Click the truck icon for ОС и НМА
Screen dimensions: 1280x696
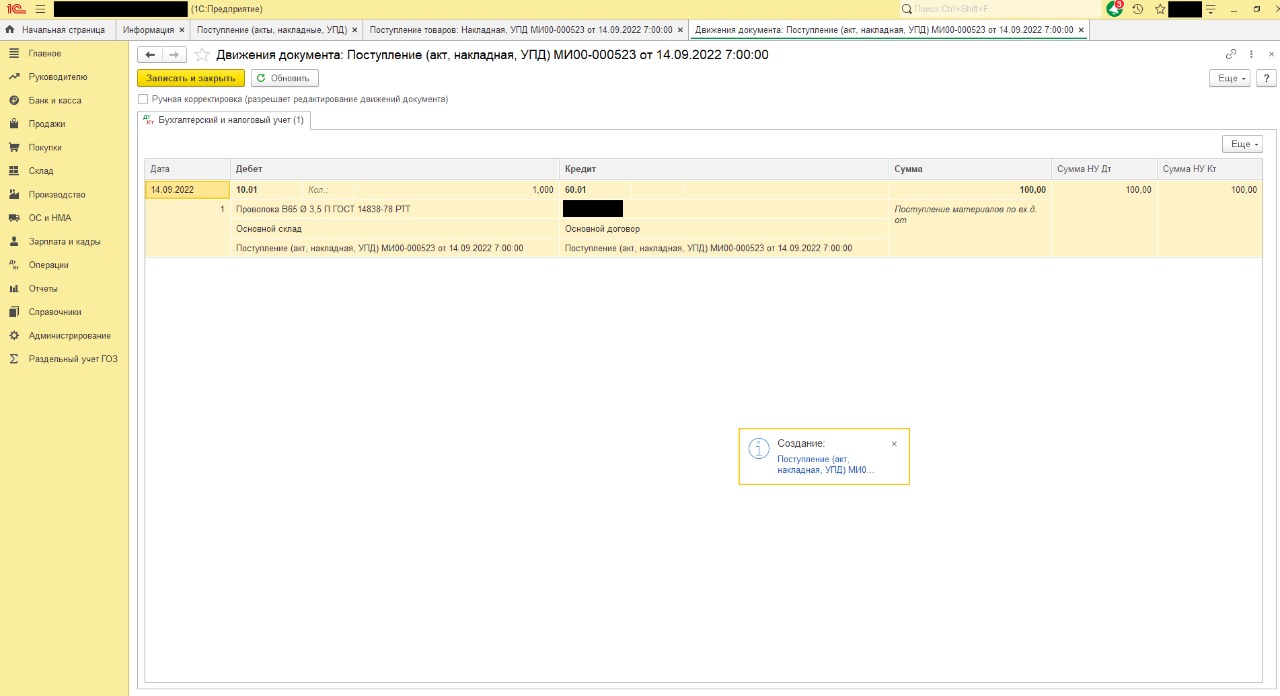tap(14, 218)
